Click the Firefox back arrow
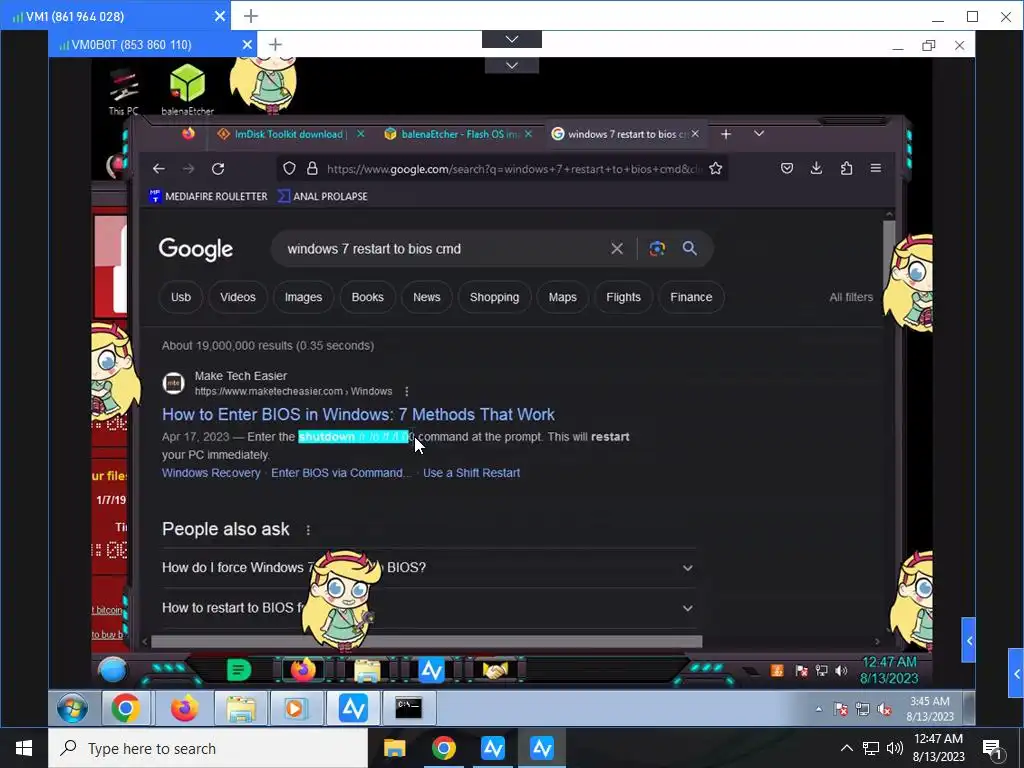The image size is (1024, 768). coord(159,168)
